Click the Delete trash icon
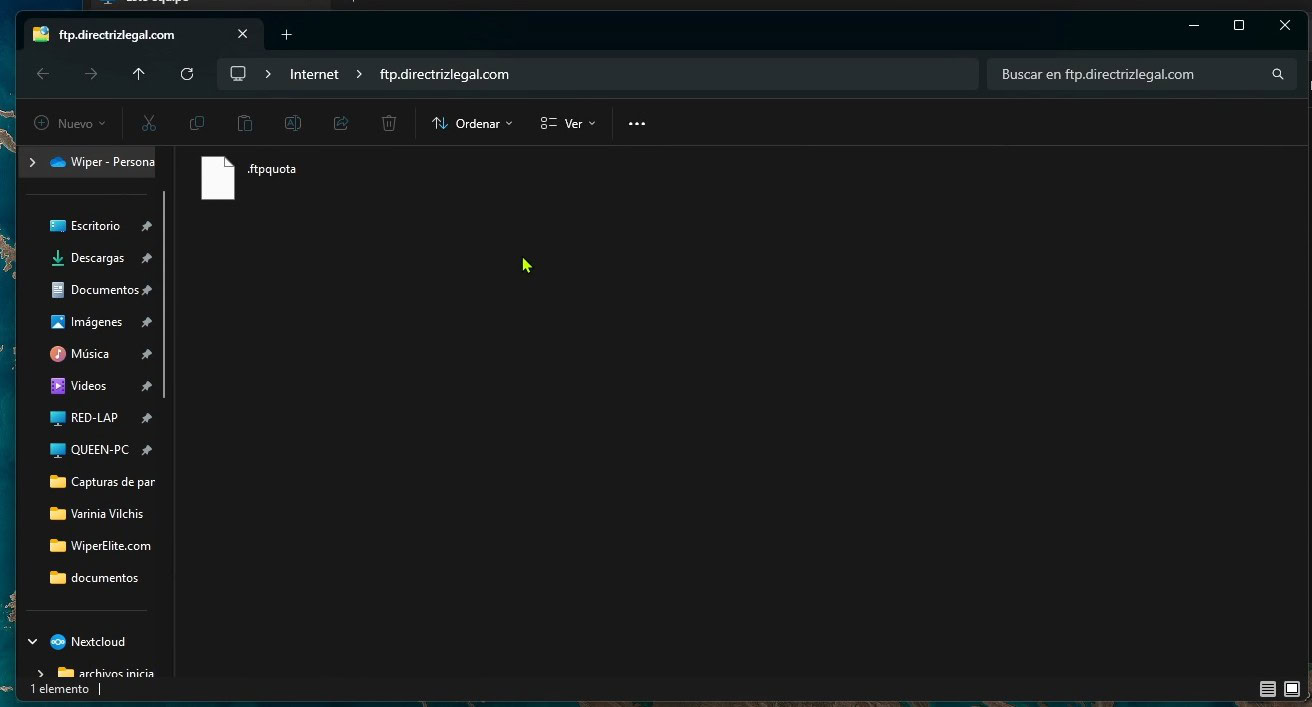The width and height of the screenshot is (1312, 707). 389,123
